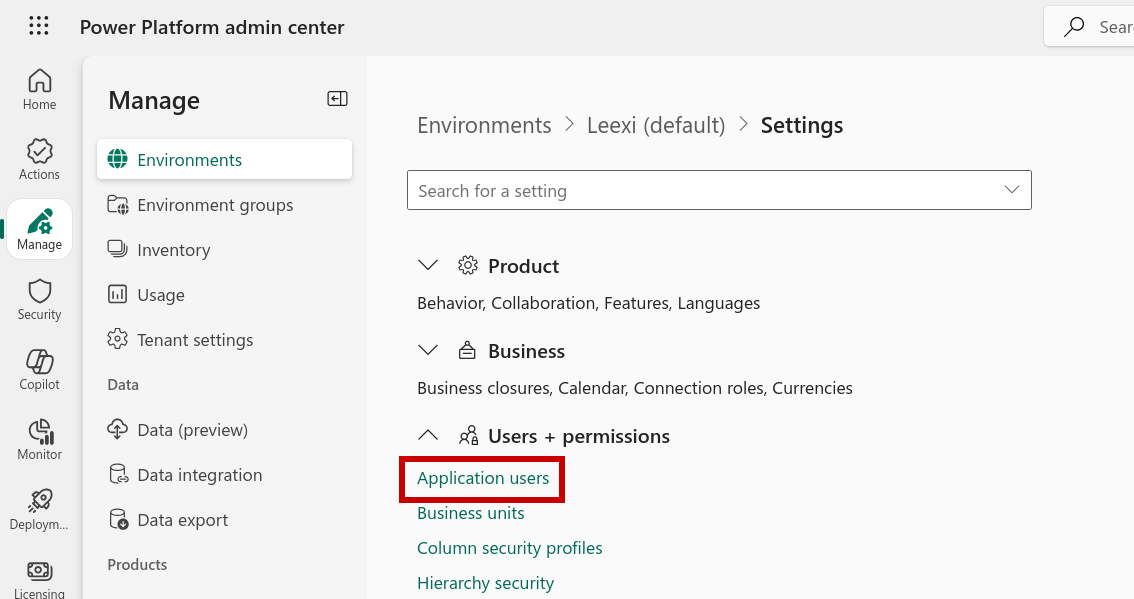Click the globe icon beside Environments

(x=117, y=159)
